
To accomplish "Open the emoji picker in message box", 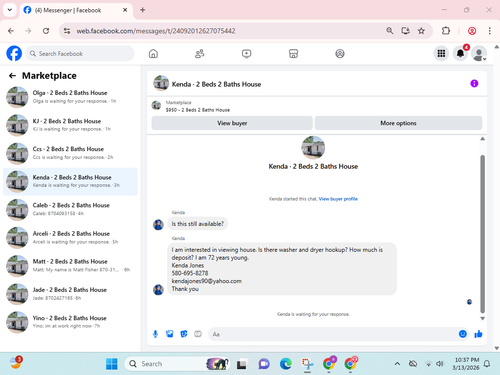I will (x=463, y=334).
